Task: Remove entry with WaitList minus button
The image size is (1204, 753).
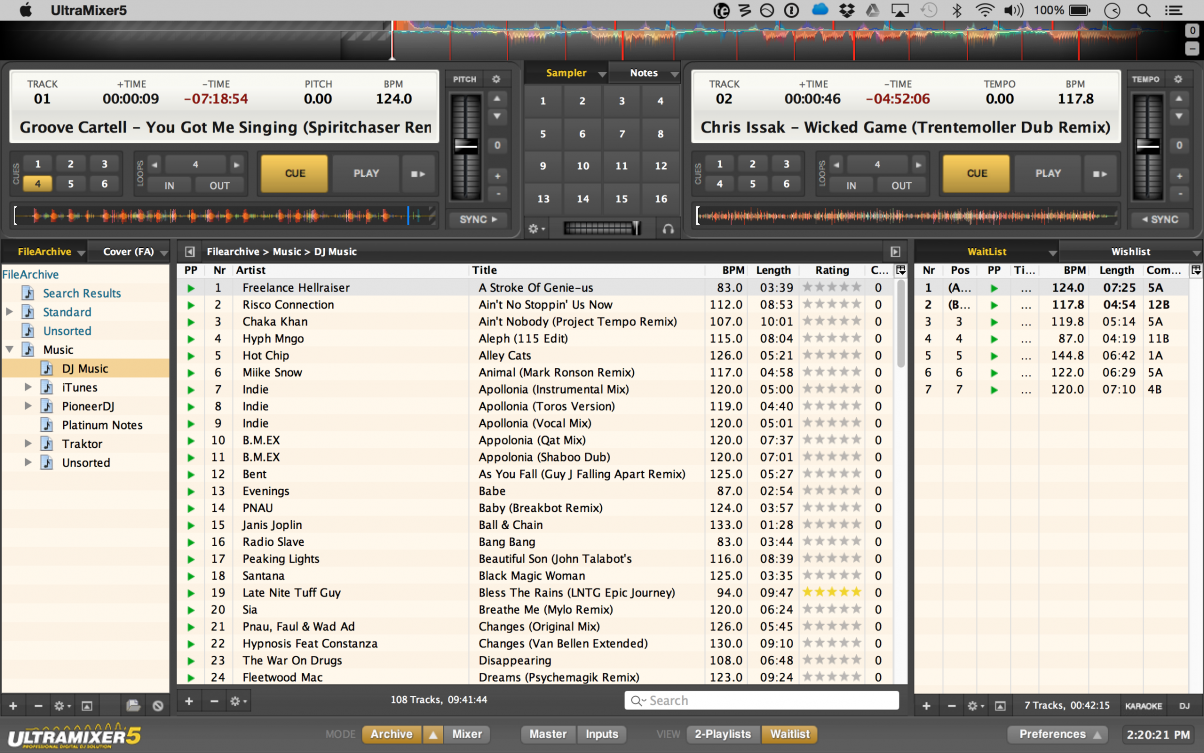Action: coord(951,706)
